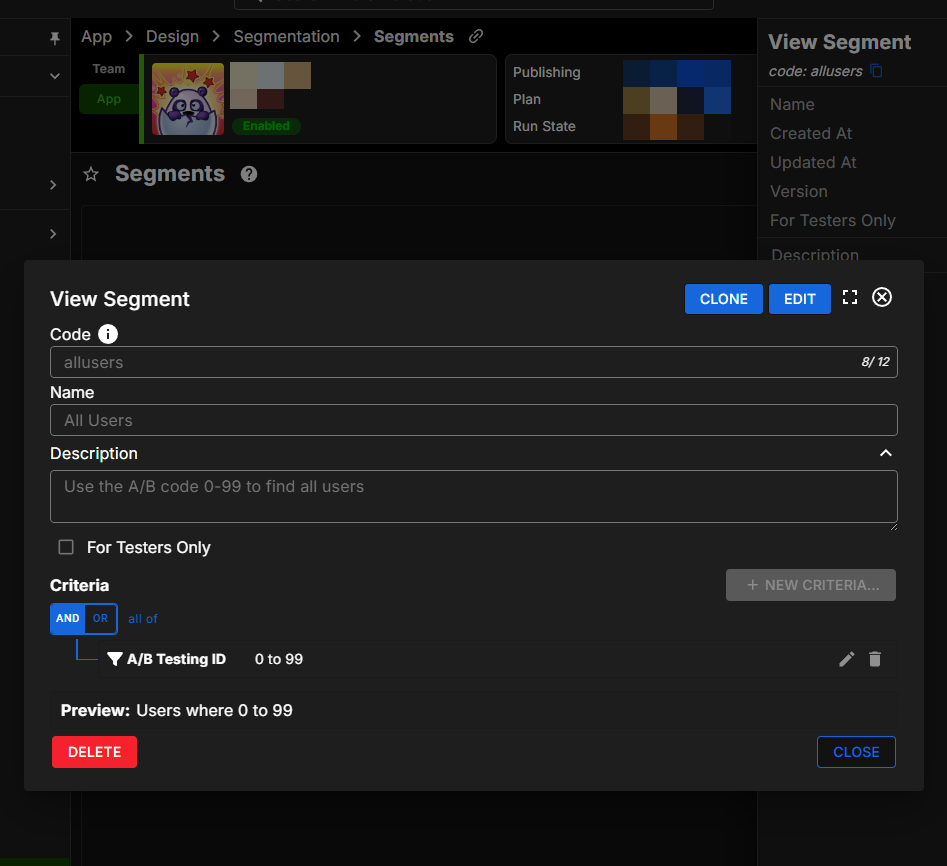The height and width of the screenshot is (866, 947).
Task: Delete the A/B Testing ID criterion
Action: pos(875,659)
